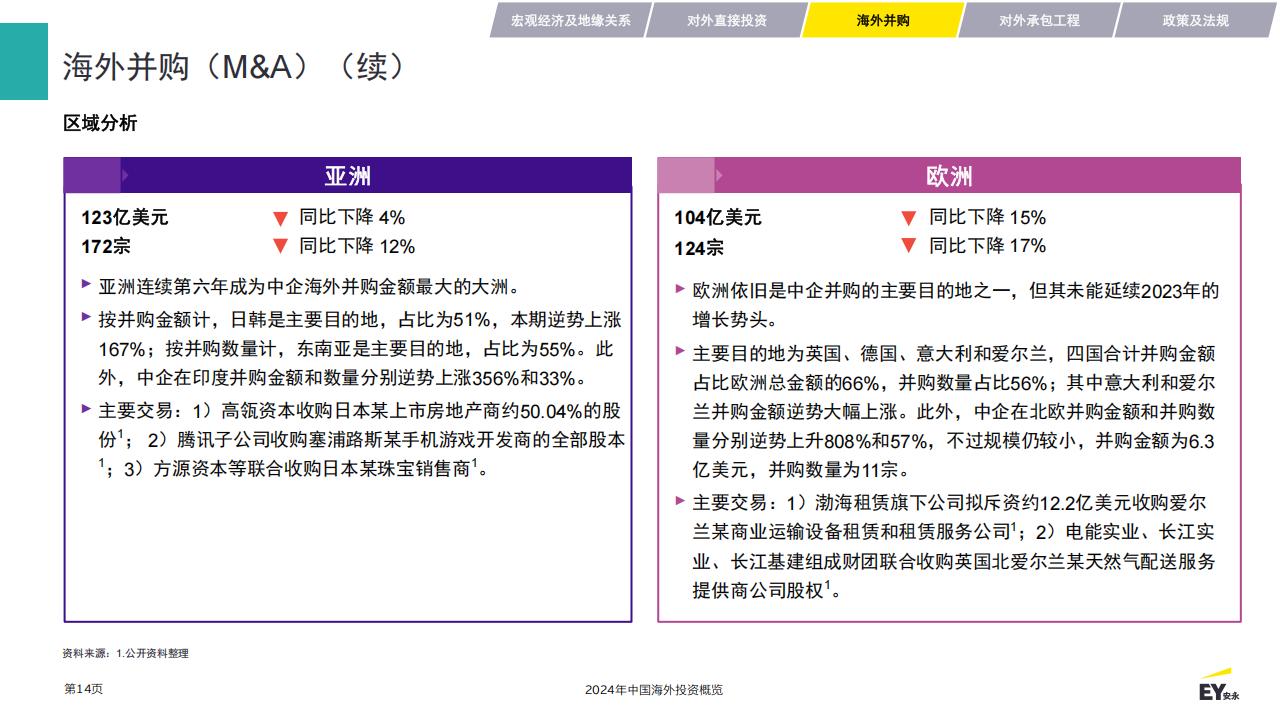Select the 区域分析 subheading

[100, 123]
